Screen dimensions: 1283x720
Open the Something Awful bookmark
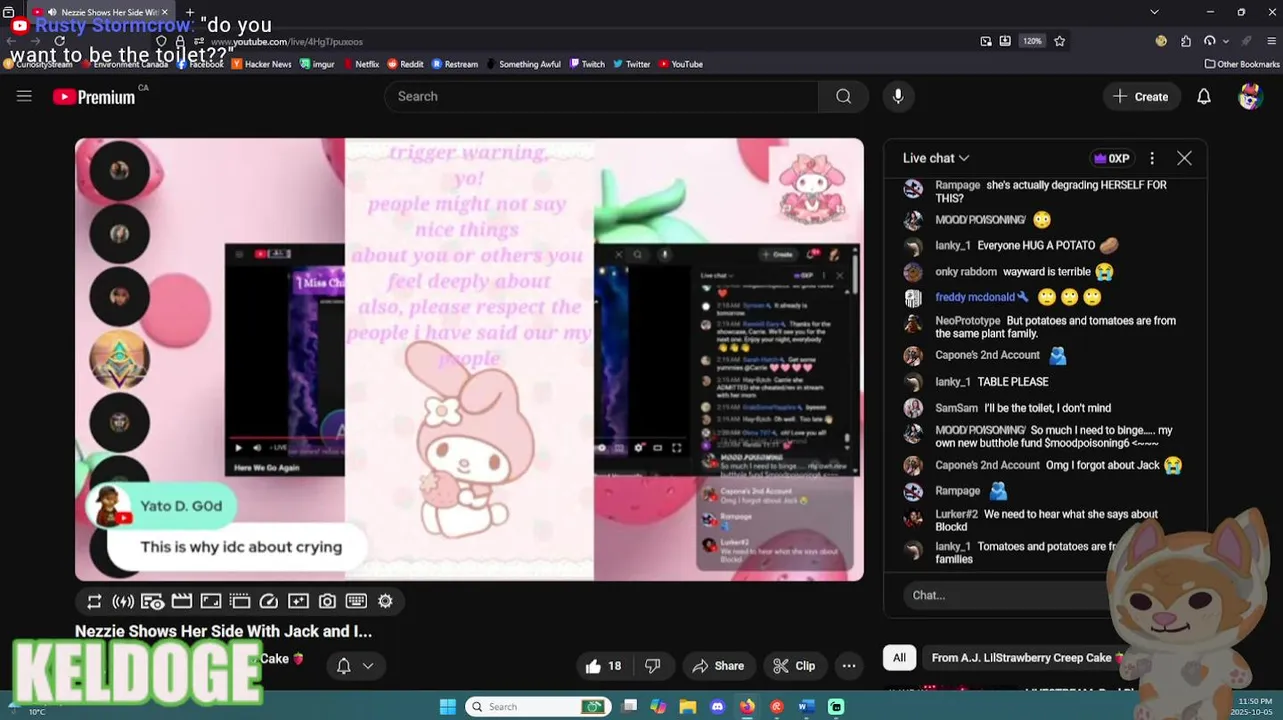click(523, 64)
